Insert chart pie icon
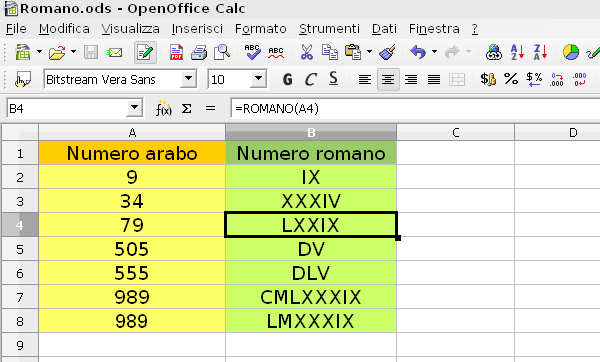Screen dimensions: 600x362 coord(571,52)
